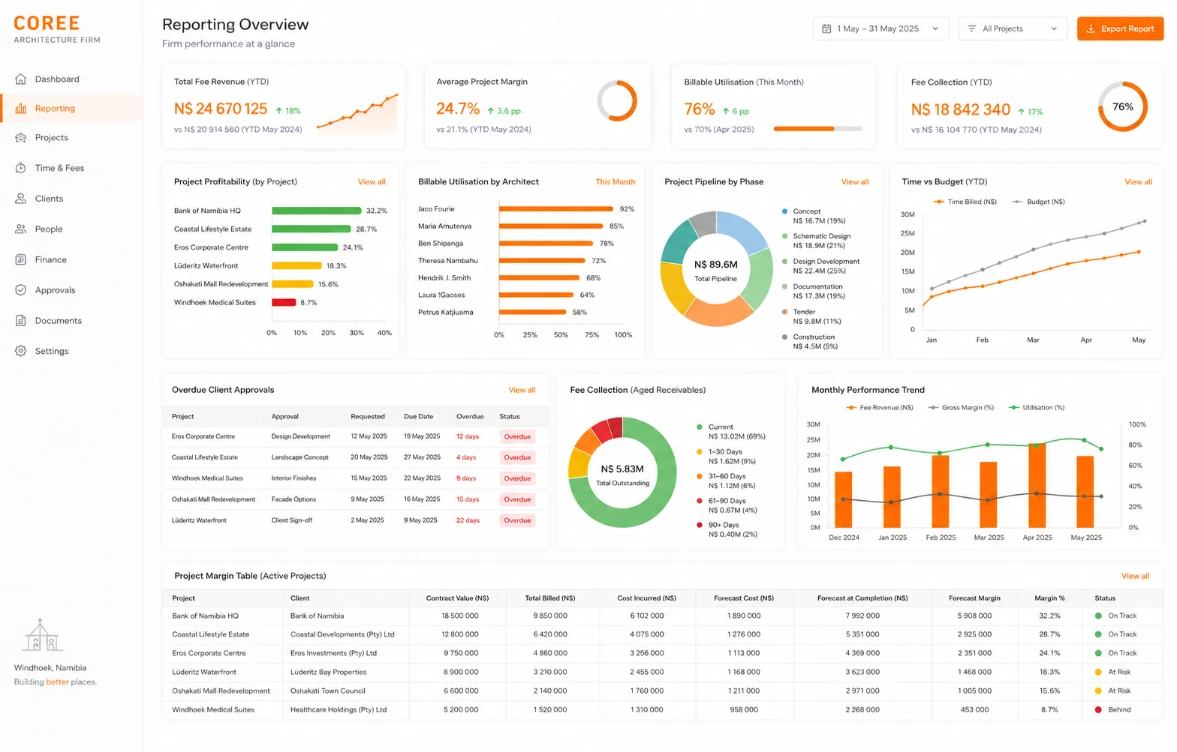Click This Month in Billable Utilisation by Architect
Screen dimensions: 1177x752
click(x=615, y=182)
